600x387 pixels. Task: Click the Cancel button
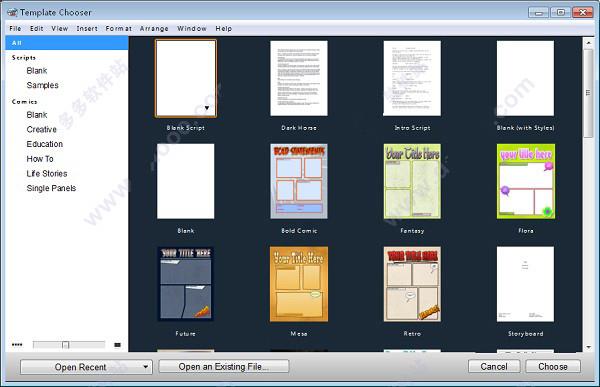pos(494,366)
